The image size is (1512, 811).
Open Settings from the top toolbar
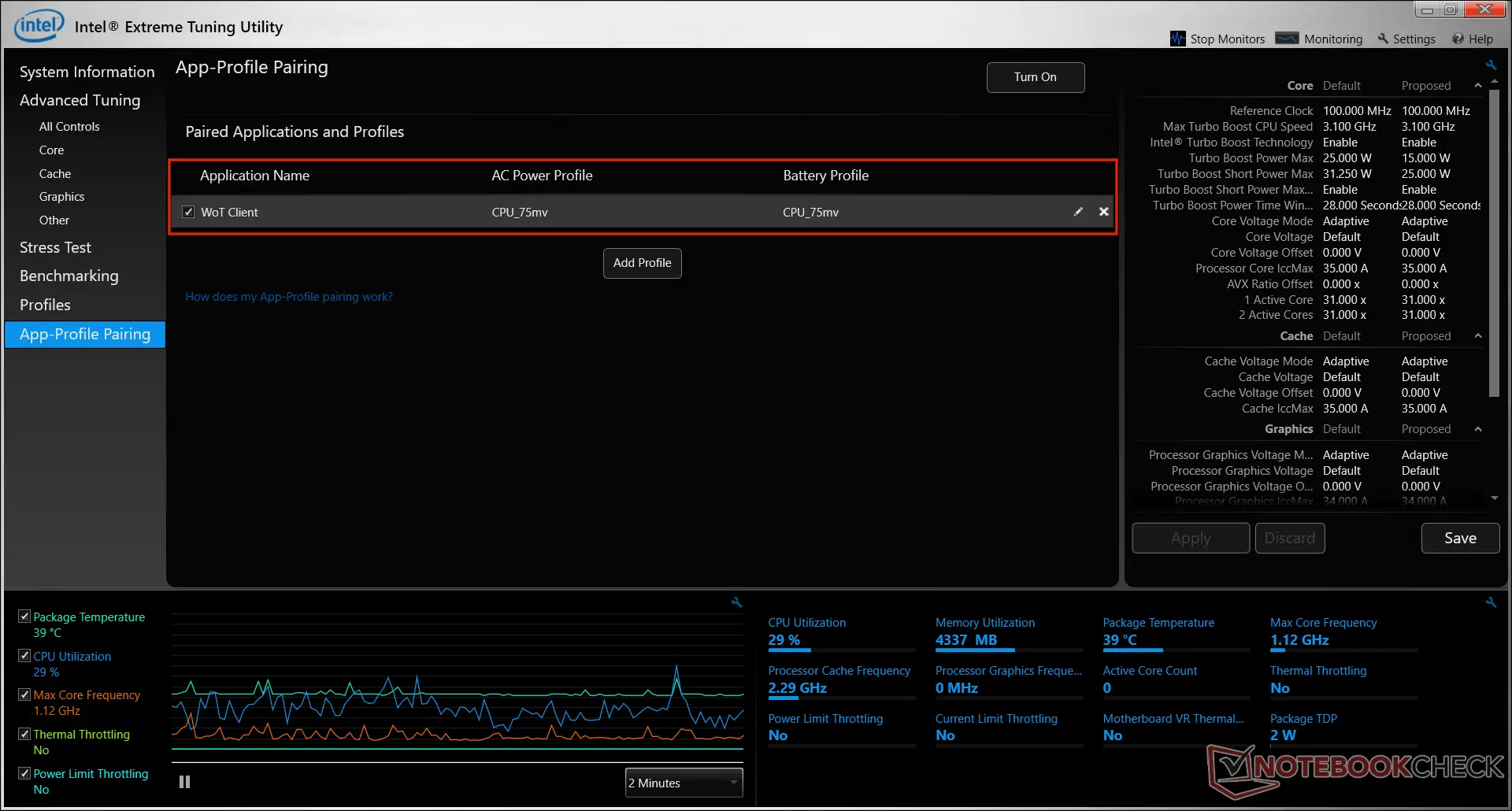(x=1406, y=39)
